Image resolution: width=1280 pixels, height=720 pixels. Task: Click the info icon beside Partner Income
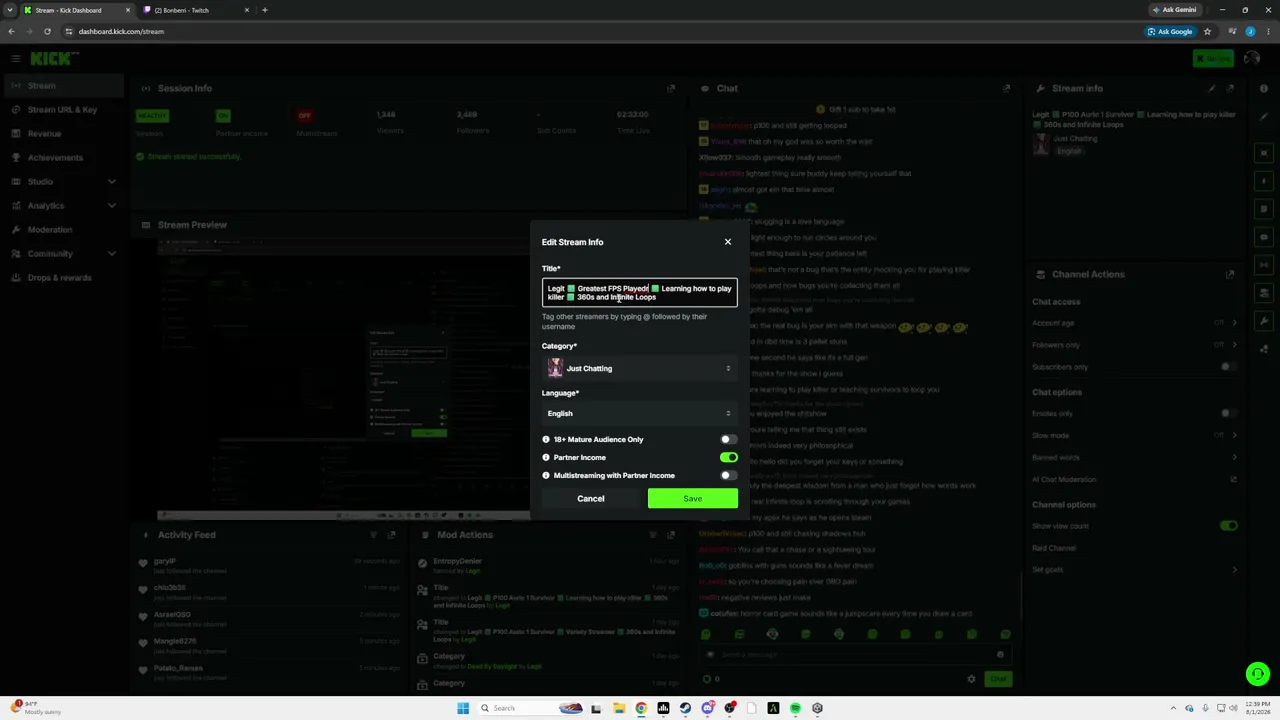[546, 458]
